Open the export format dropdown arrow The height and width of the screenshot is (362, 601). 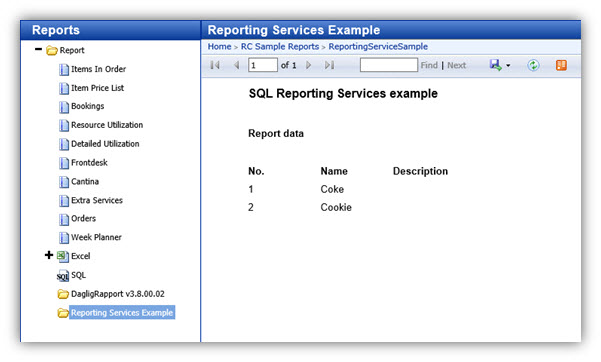pos(508,66)
